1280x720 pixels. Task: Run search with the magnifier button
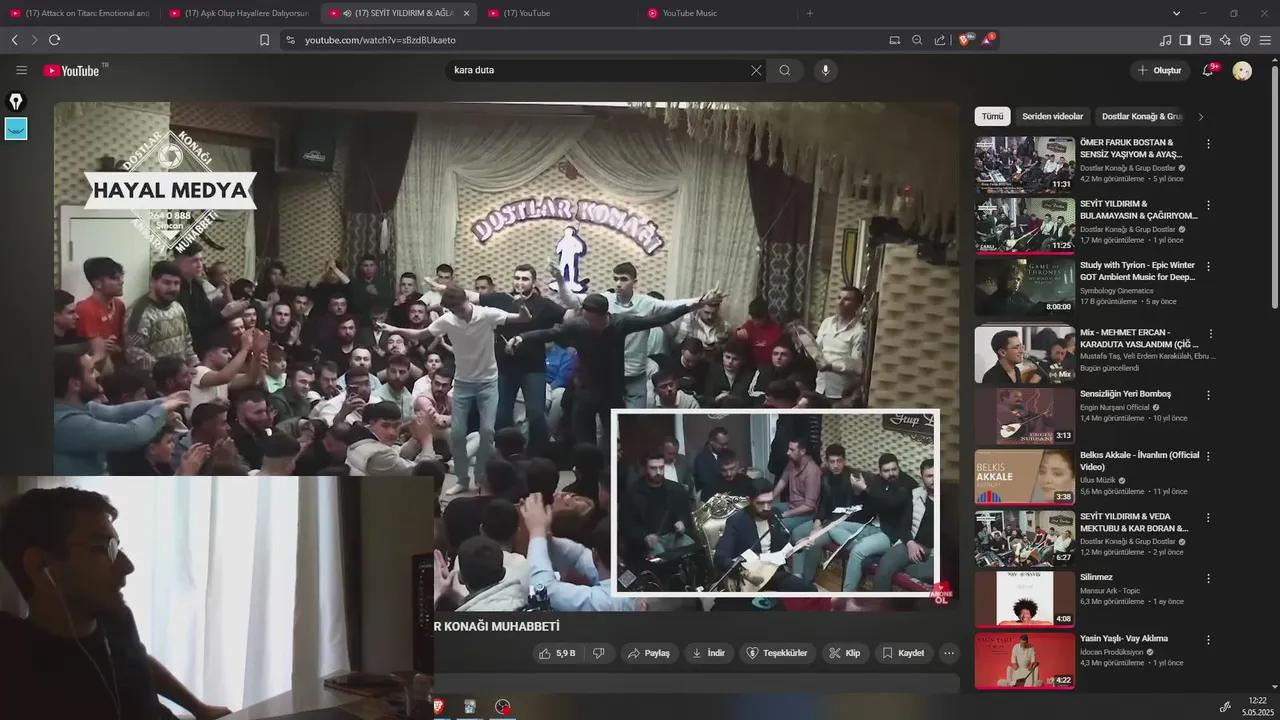[x=785, y=70]
